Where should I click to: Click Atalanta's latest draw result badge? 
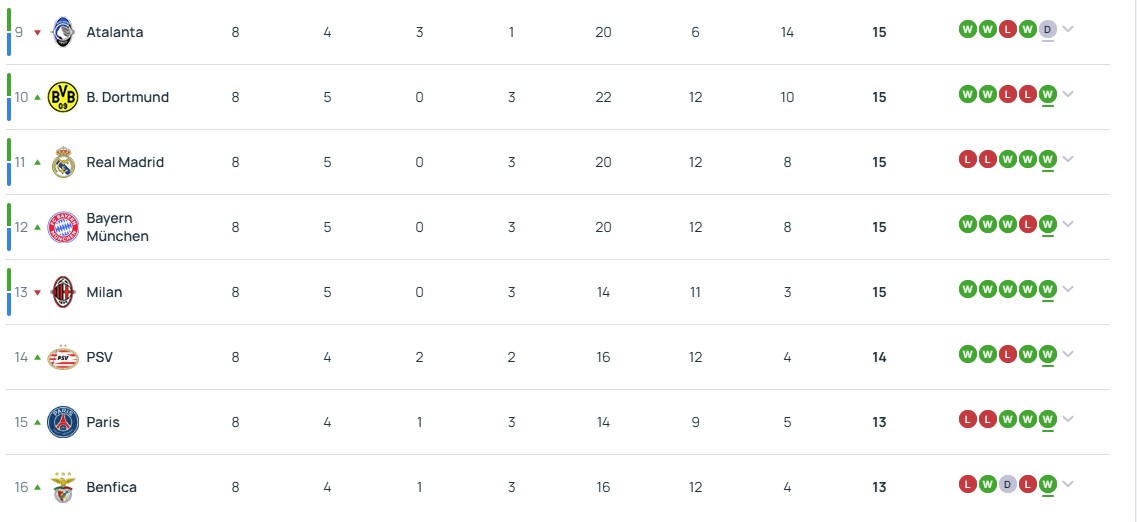point(1047,29)
